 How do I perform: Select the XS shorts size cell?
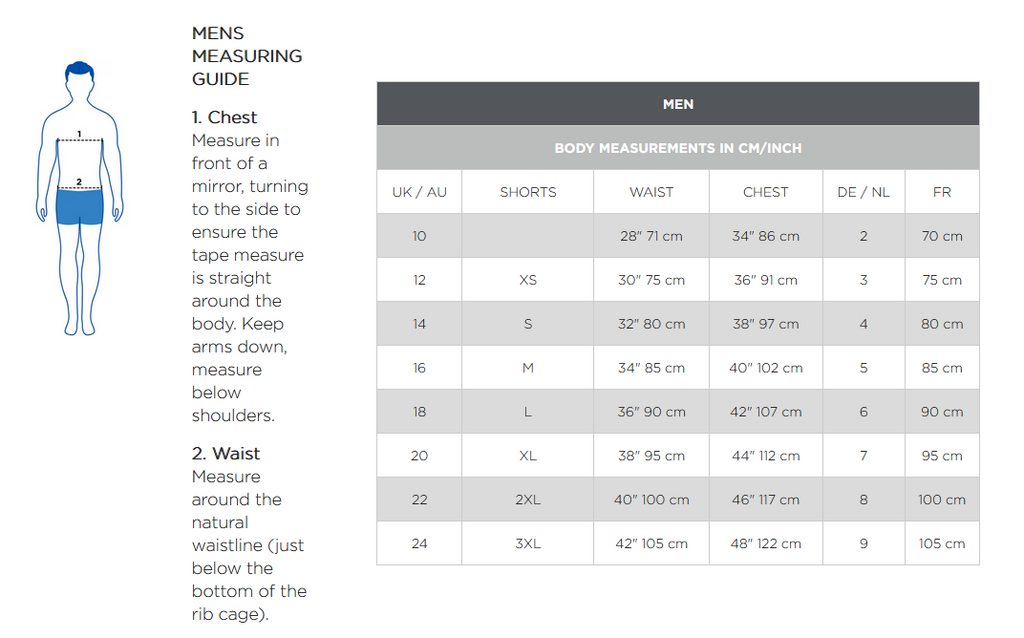click(528, 280)
